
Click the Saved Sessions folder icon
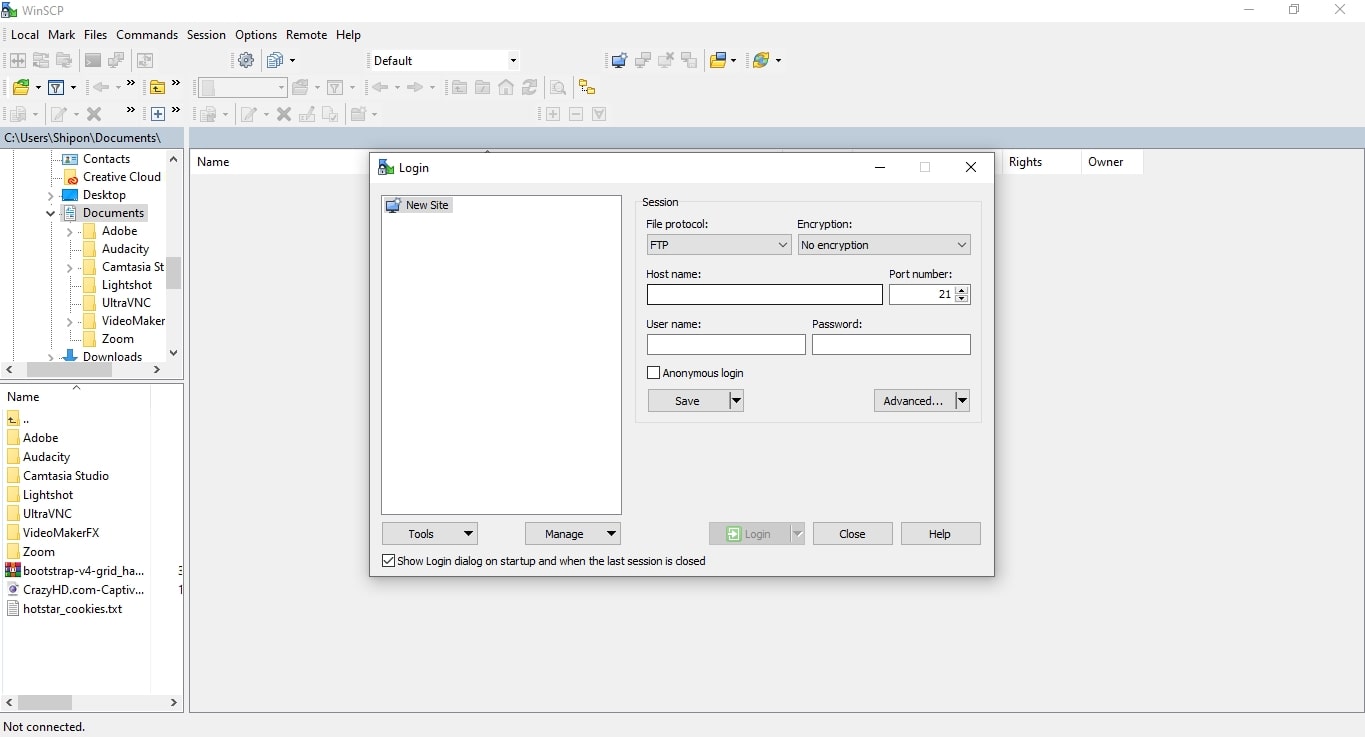click(718, 60)
